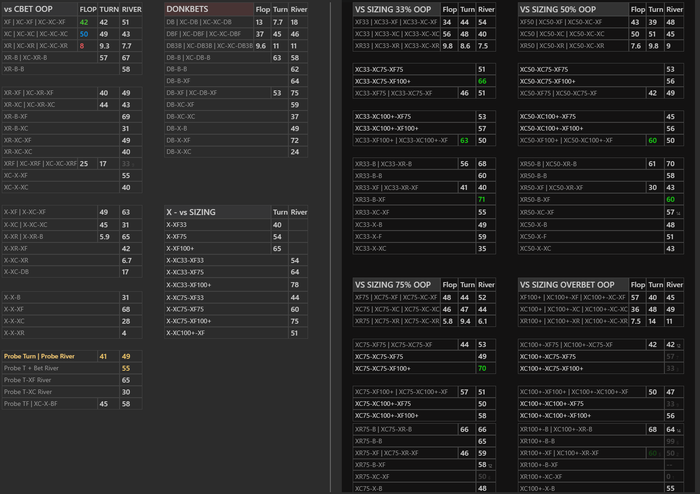Click the 'XF75 | XC75-XF | XC75-XC-XF' row label
The height and width of the screenshot is (494, 700).
(396, 298)
